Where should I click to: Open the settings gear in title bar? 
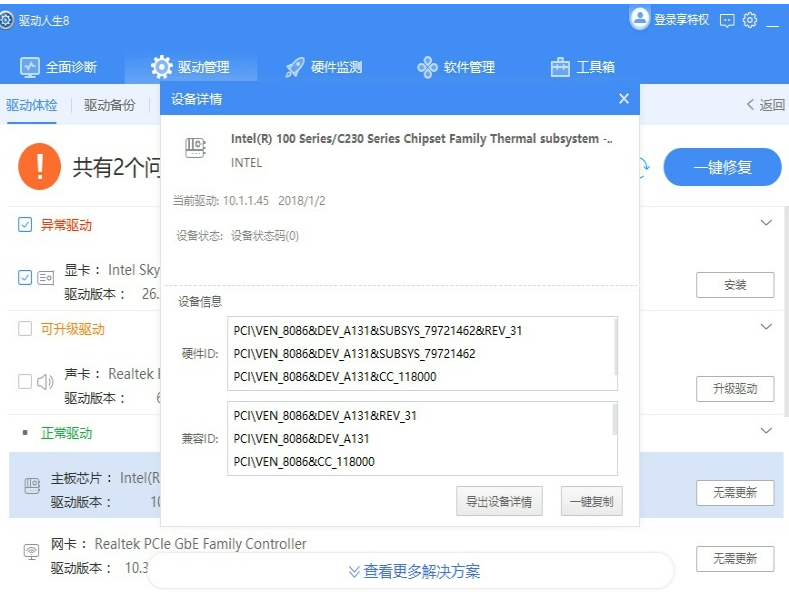(x=750, y=20)
